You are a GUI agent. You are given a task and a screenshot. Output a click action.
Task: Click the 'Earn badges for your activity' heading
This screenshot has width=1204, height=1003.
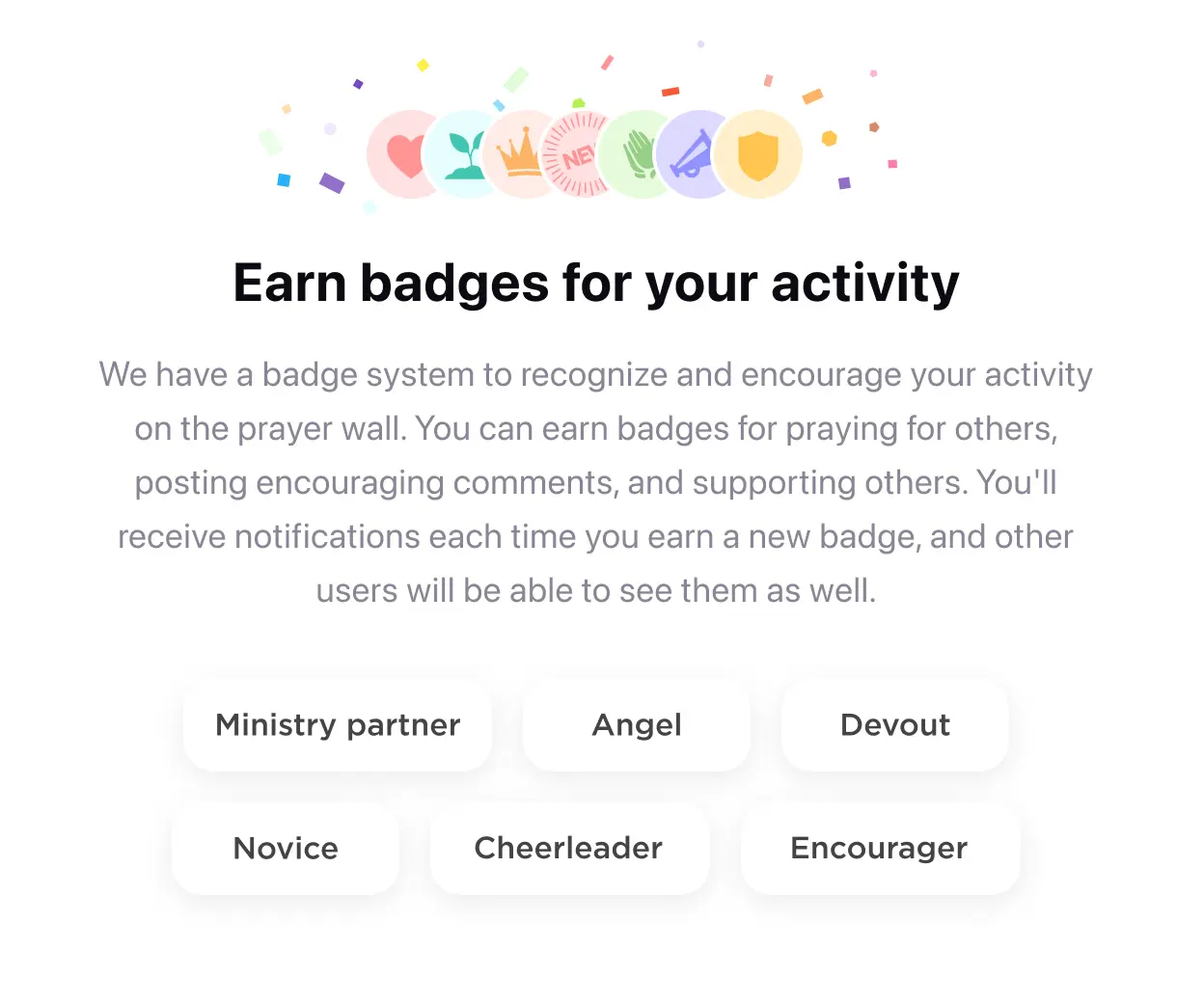(596, 284)
